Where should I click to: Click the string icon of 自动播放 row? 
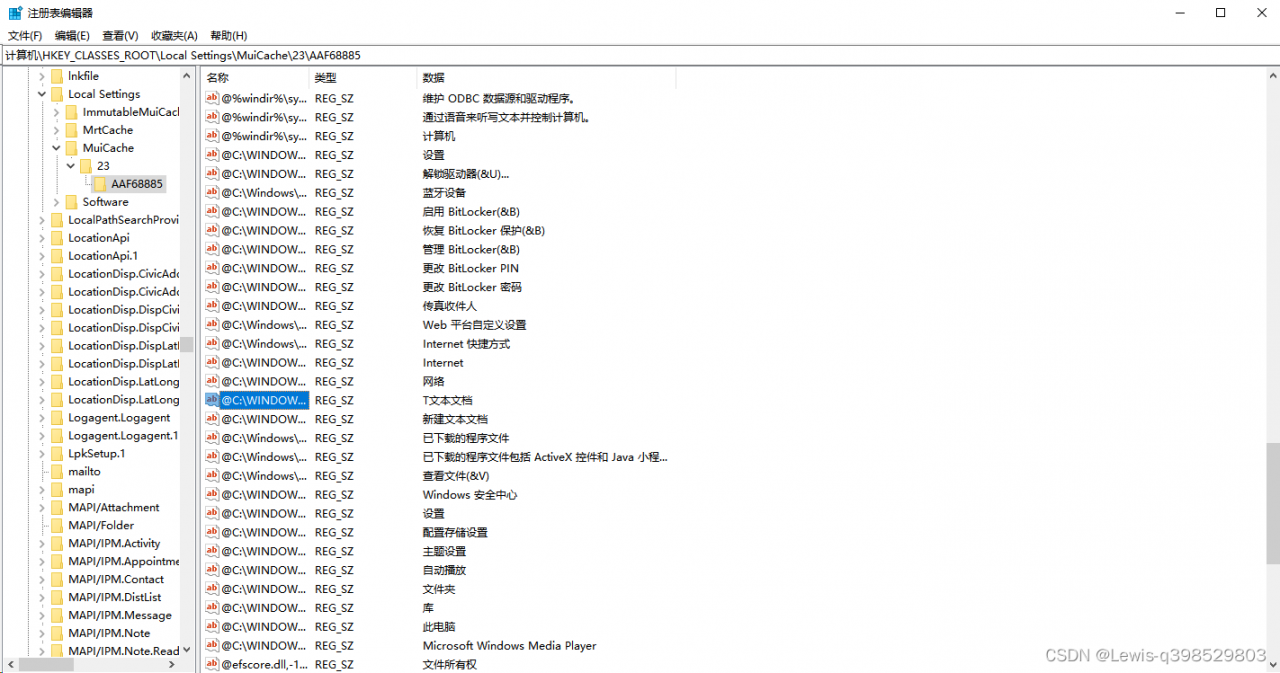tap(212, 570)
